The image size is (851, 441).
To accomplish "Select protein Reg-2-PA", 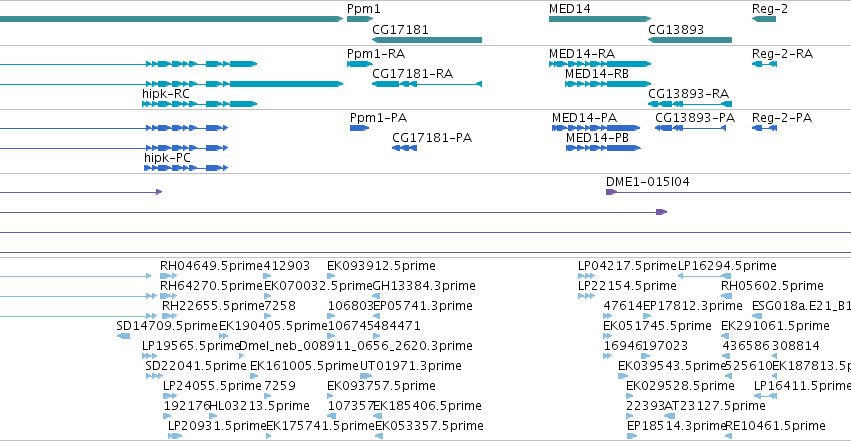I will [764, 128].
